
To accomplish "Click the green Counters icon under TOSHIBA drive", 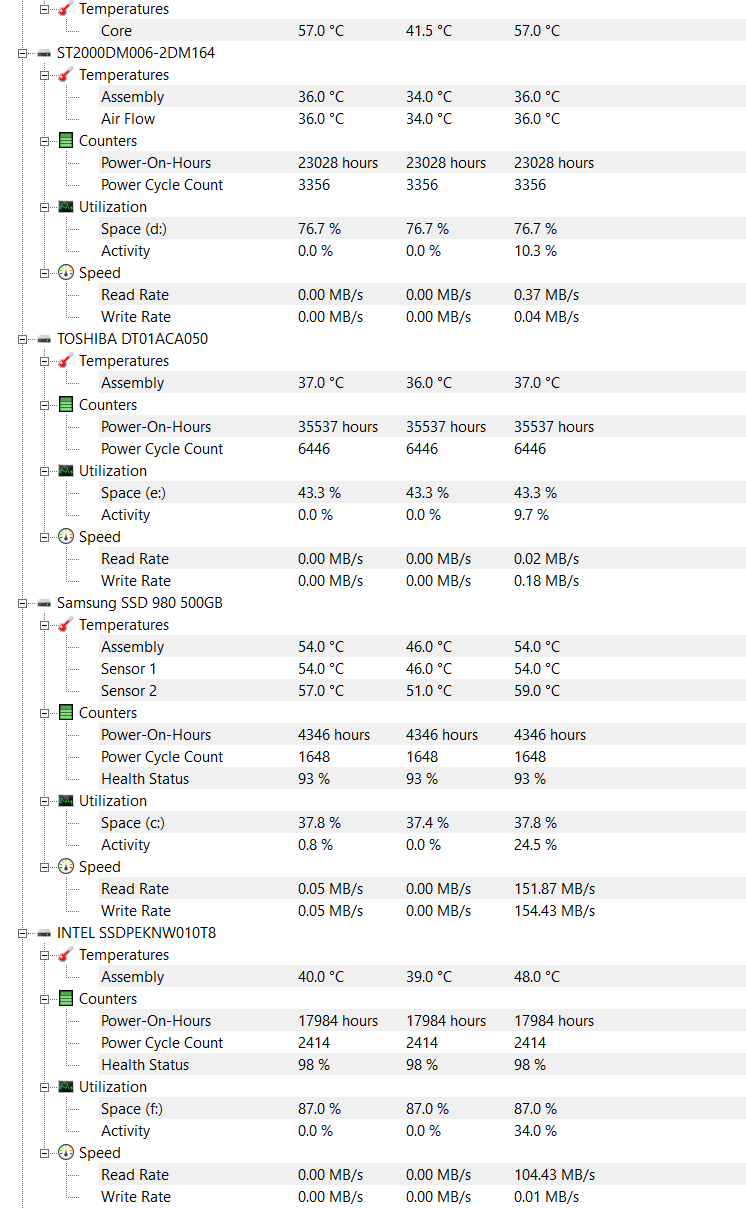I will 66,405.
